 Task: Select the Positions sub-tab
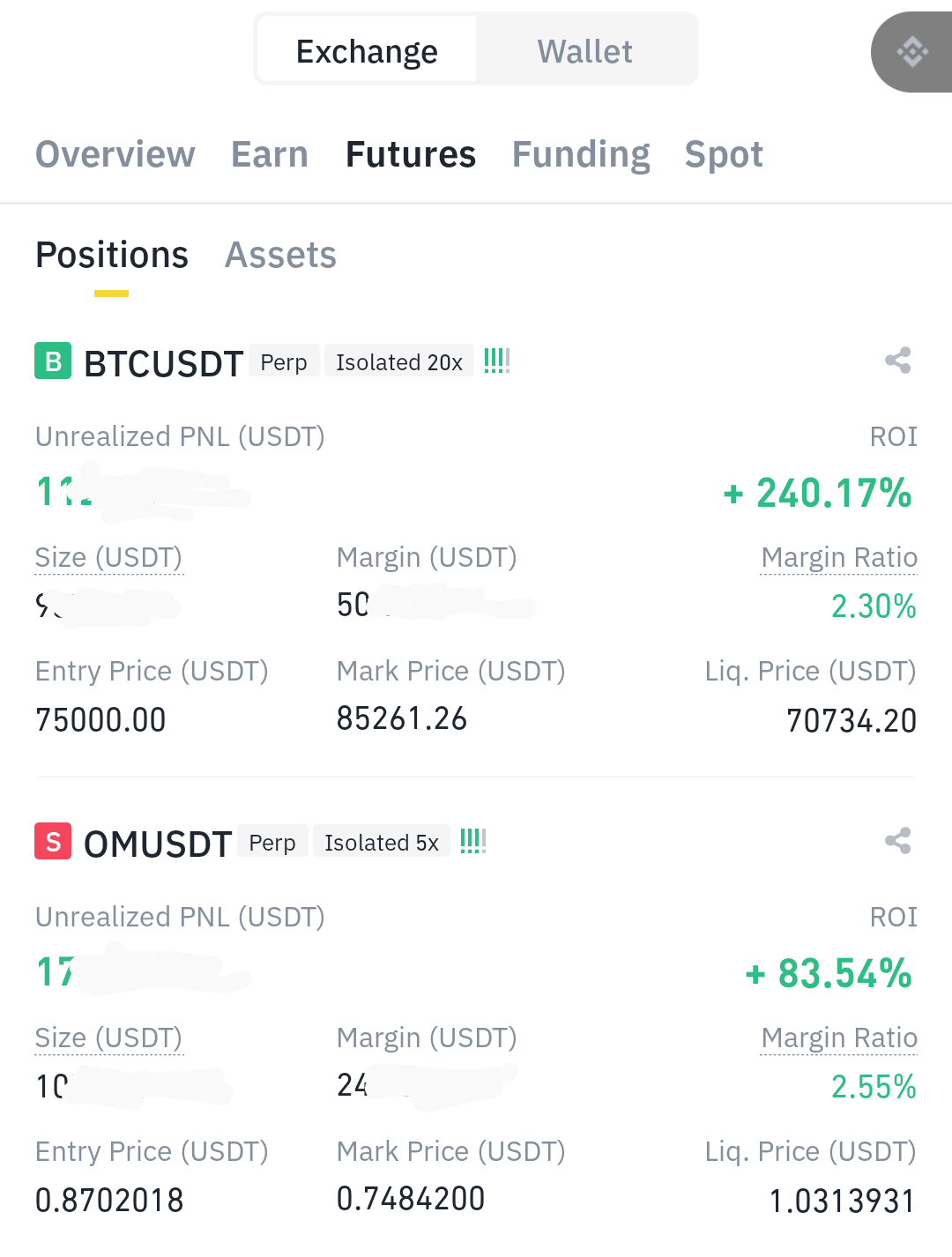[x=112, y=256]
